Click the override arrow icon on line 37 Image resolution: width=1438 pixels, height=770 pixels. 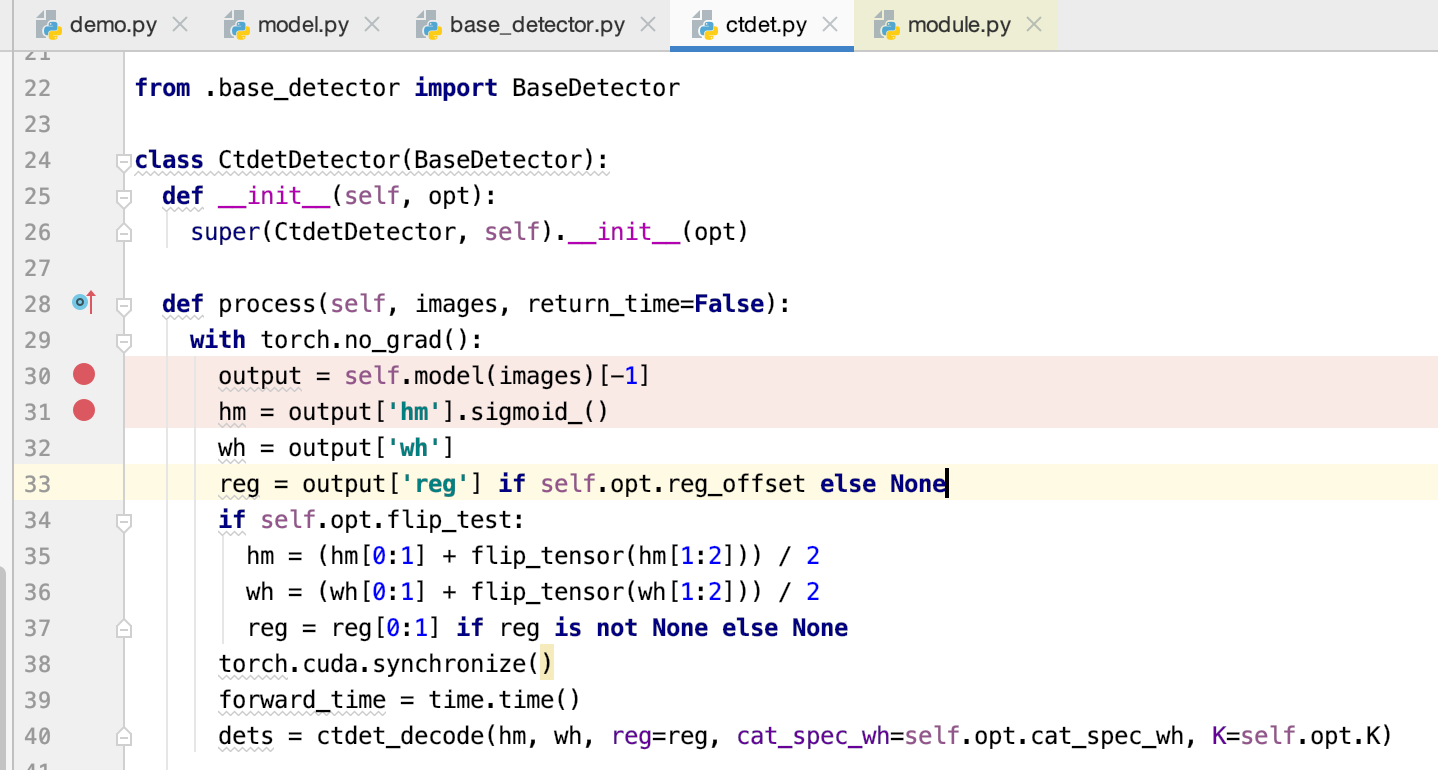122,627
